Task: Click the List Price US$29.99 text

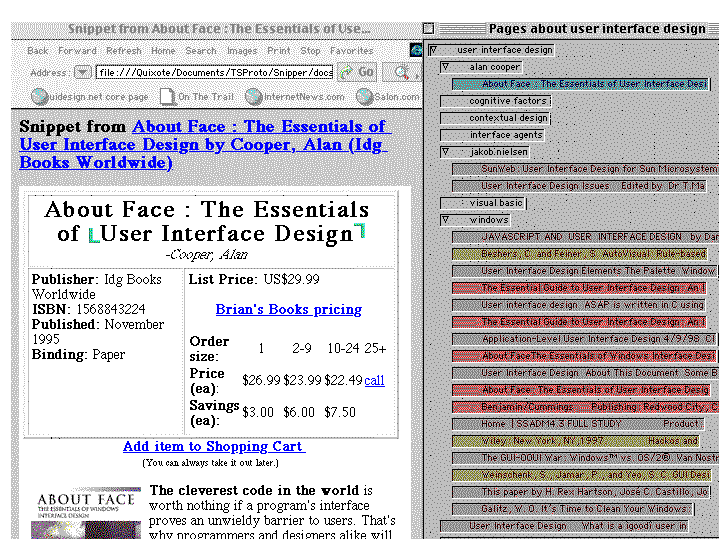Action: point(254,279)
